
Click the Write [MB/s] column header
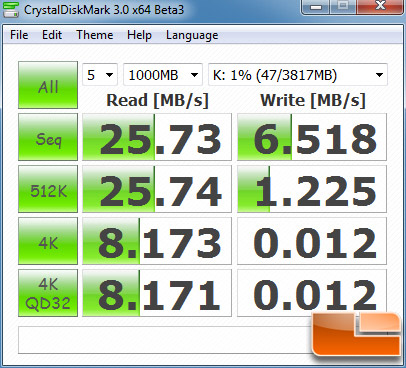313,100
